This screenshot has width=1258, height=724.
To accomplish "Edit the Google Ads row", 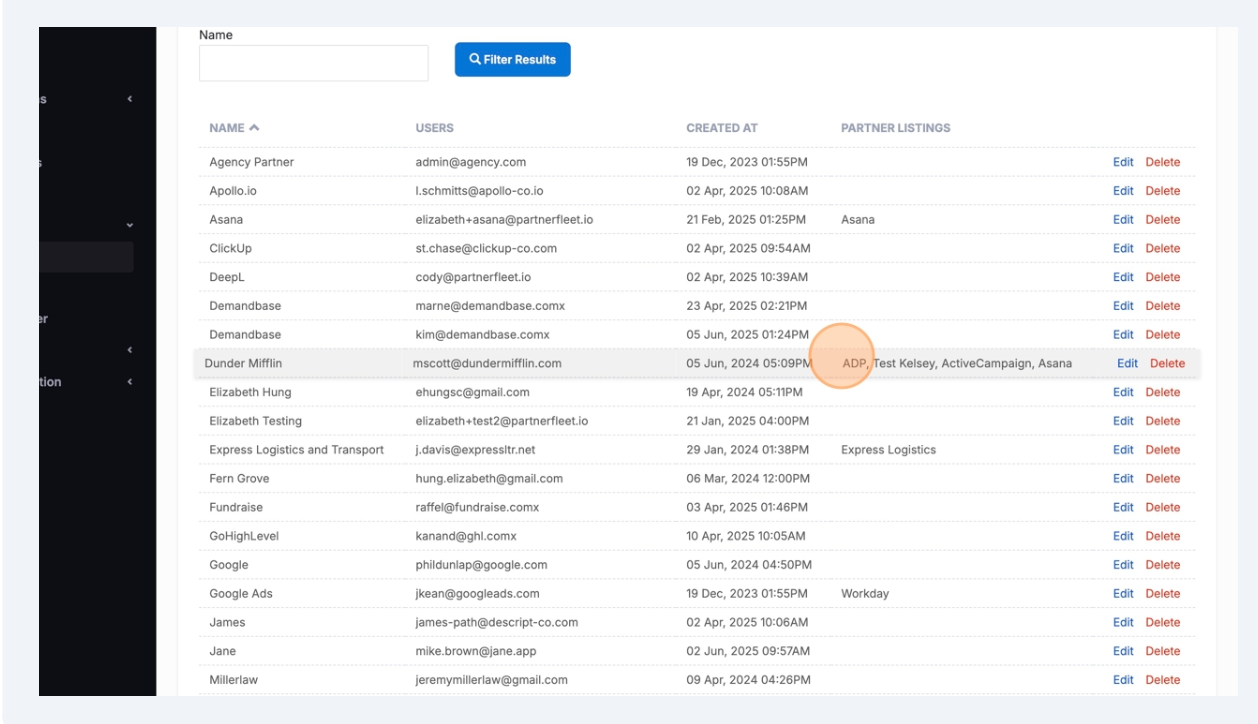I will [1123, 594].
